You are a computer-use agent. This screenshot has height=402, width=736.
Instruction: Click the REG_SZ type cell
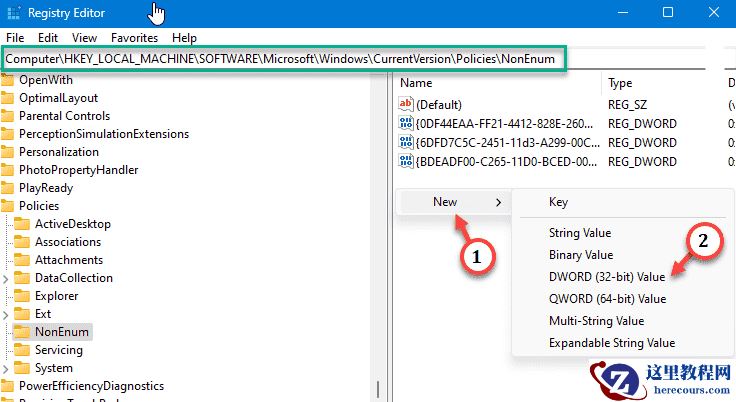point(627,105)
